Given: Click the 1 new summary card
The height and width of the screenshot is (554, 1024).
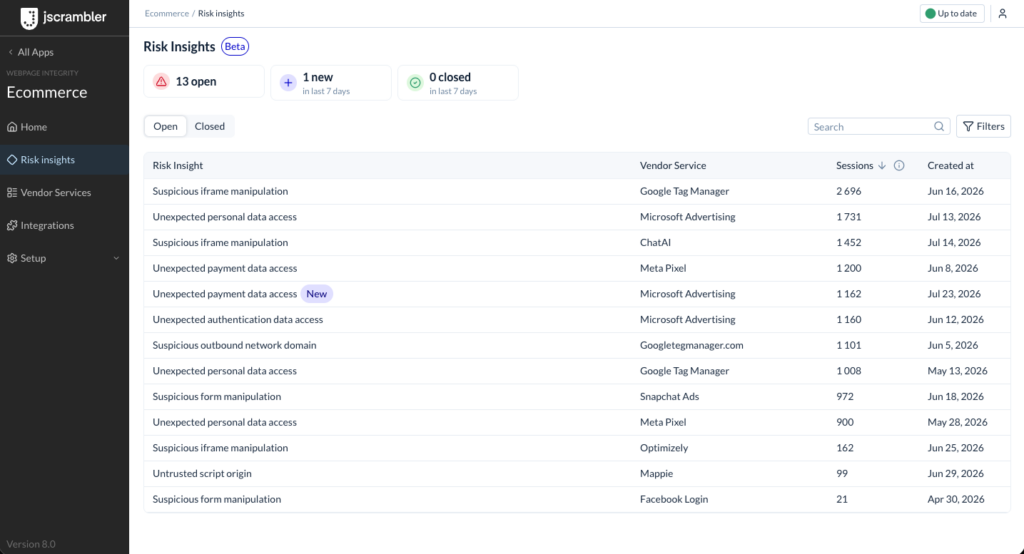Looking at the screenshot, I should tap(331, 82).
